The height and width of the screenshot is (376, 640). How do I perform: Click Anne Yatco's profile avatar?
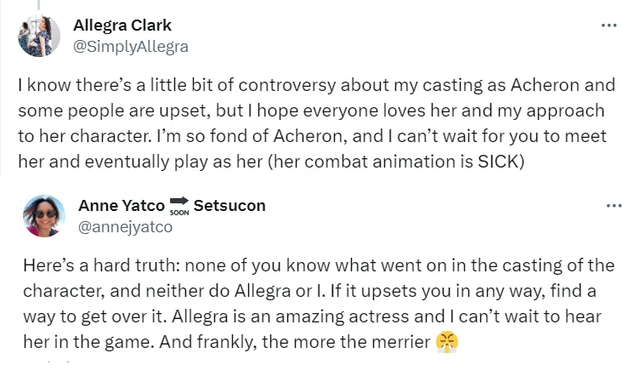point(44,216)
